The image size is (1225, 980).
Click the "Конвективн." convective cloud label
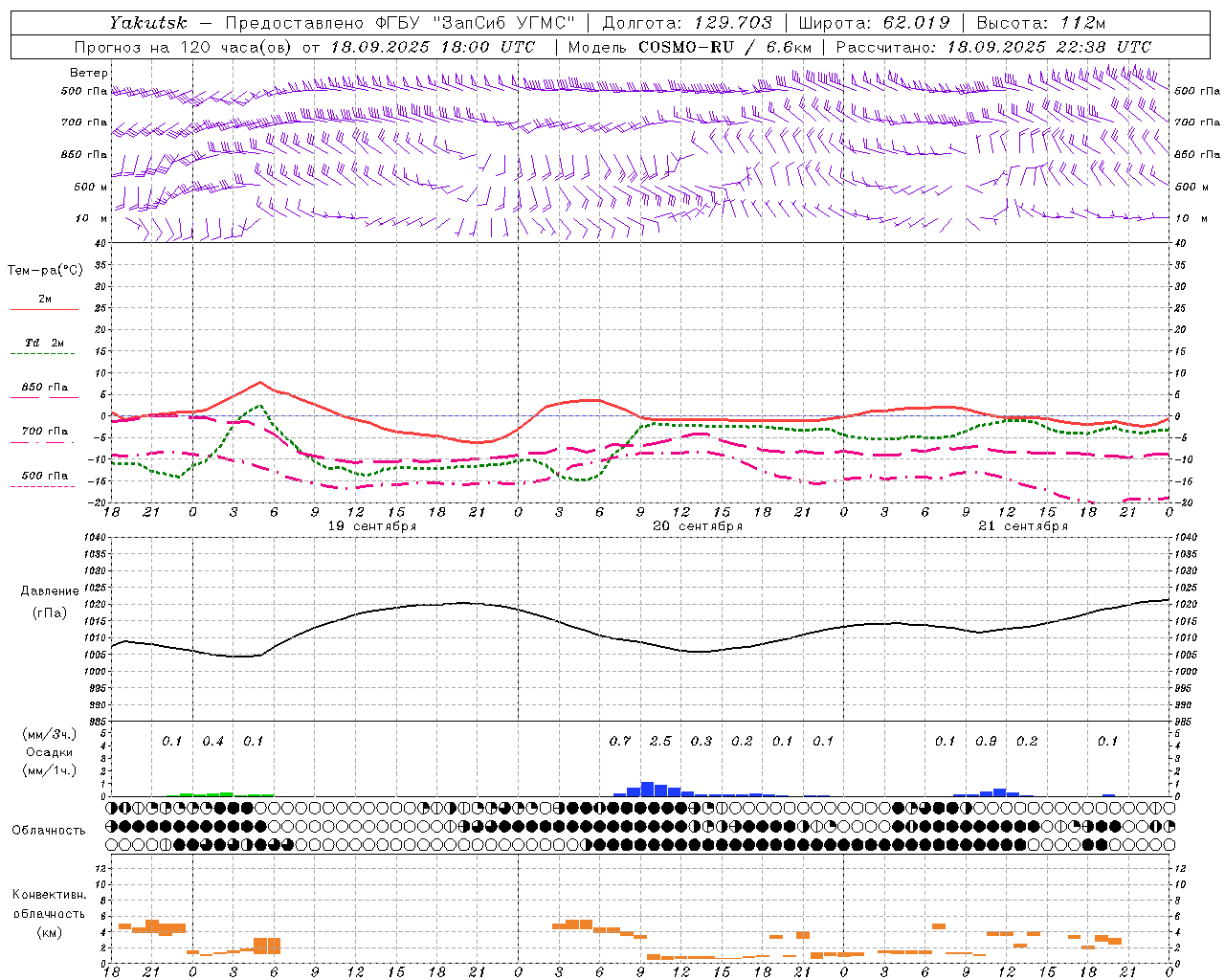(x=49, y=895)
